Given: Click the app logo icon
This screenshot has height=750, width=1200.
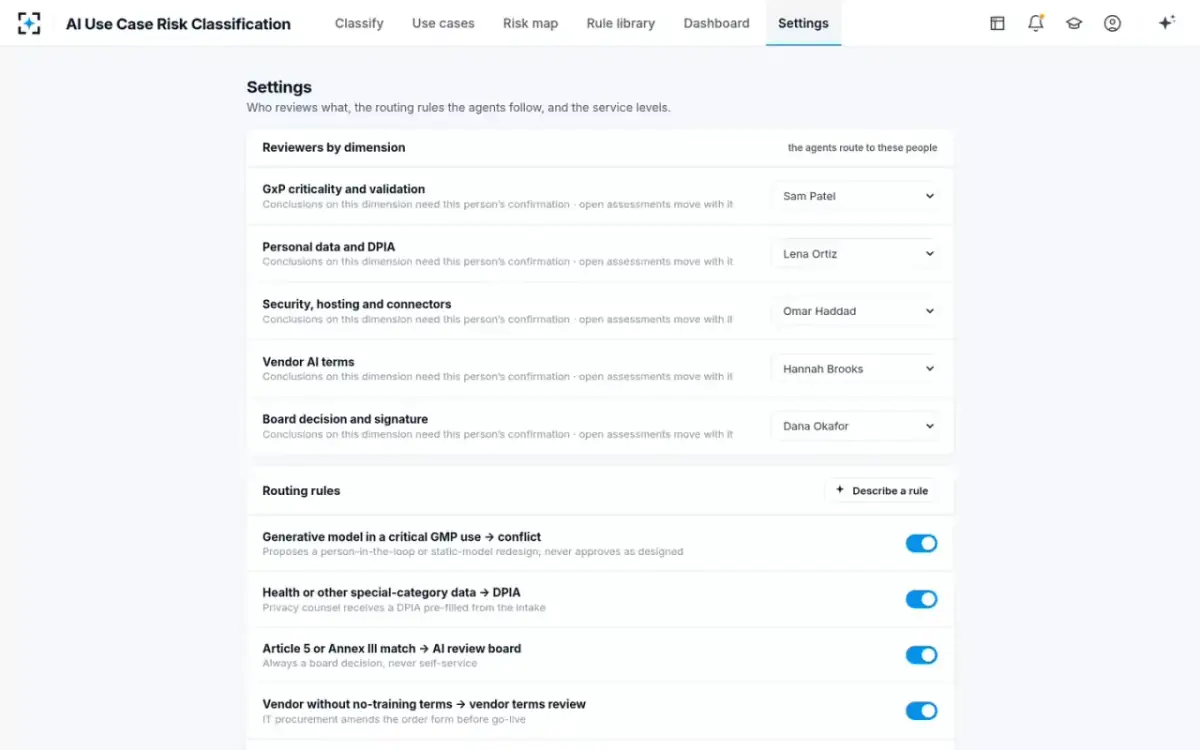Looking at the screenshot, I should pyautogui.click(x=30, y=23).
